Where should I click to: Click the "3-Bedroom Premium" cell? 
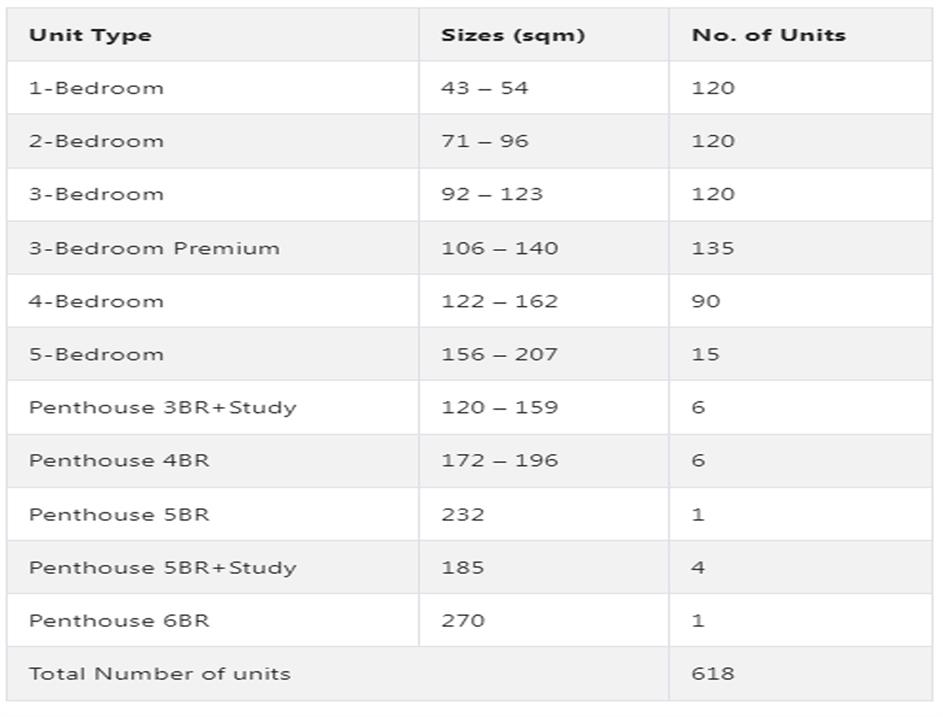coord(154,248)
